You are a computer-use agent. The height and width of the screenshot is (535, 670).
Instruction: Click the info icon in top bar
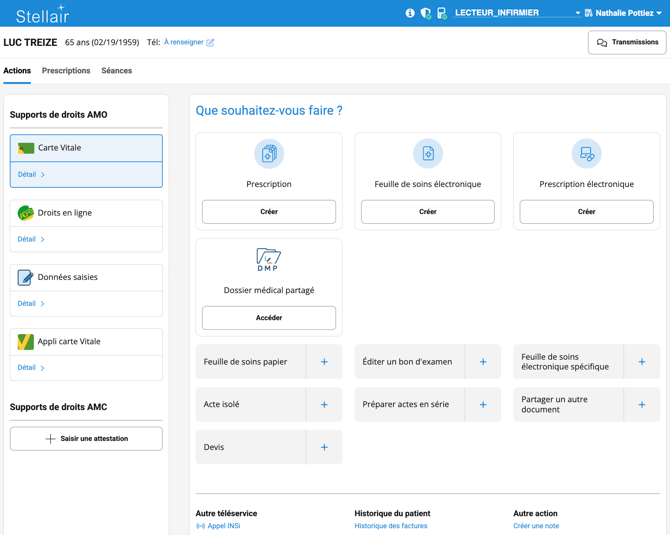tap(410, 13)
